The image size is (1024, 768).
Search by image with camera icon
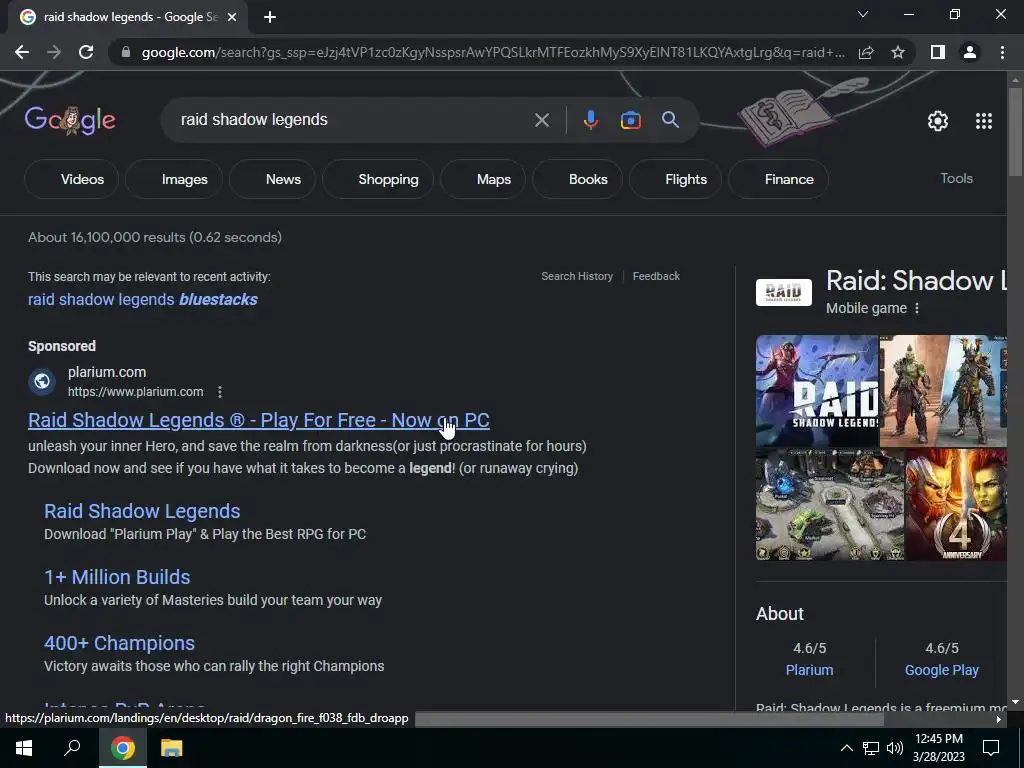click(x=630, y=120)
